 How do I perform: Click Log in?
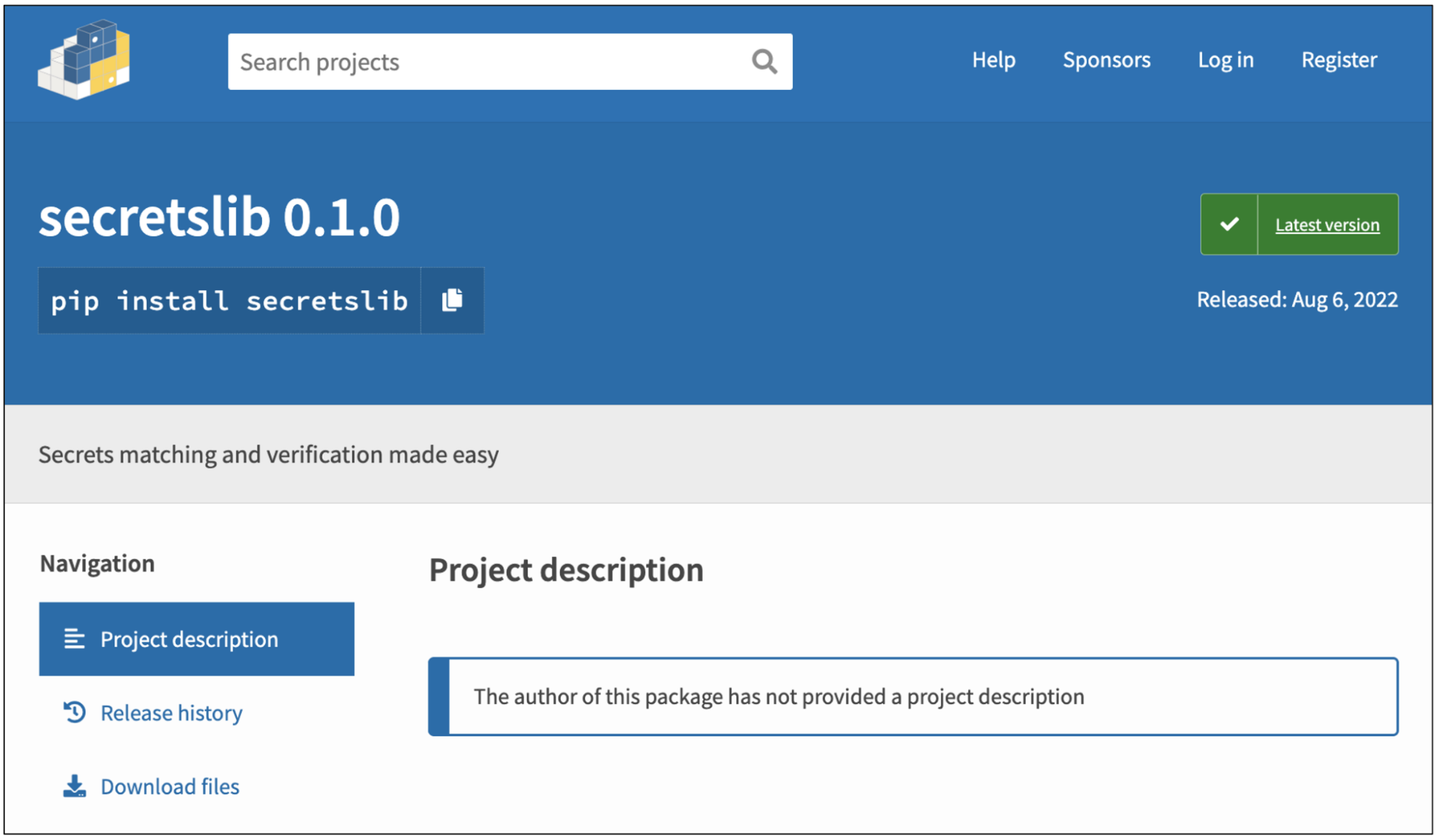(x=1225, y=60)
